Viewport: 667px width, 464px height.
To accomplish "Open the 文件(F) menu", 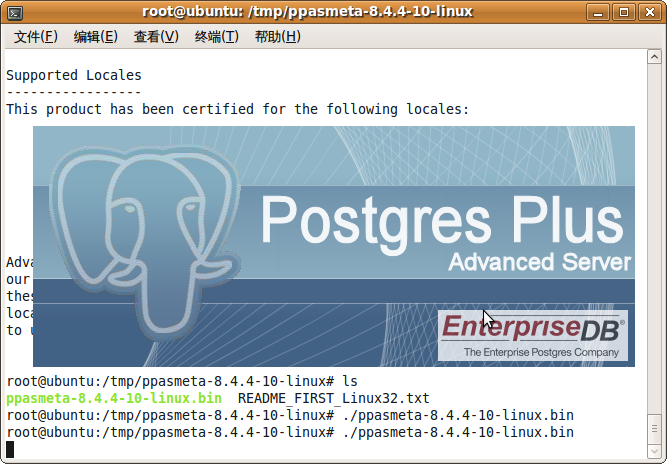I will tap(36, 37).
